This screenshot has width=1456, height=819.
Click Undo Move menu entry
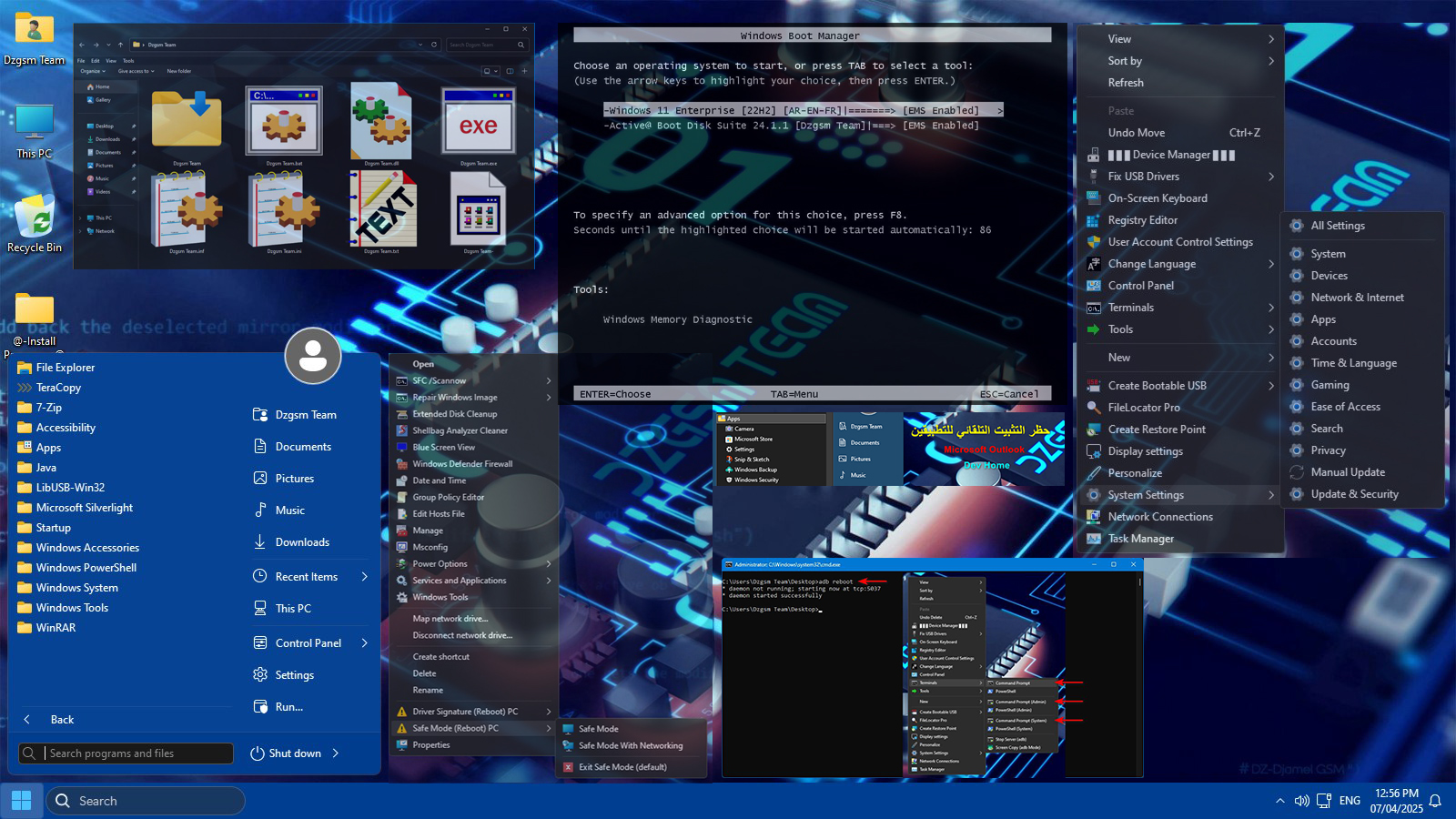point(1181,133)
